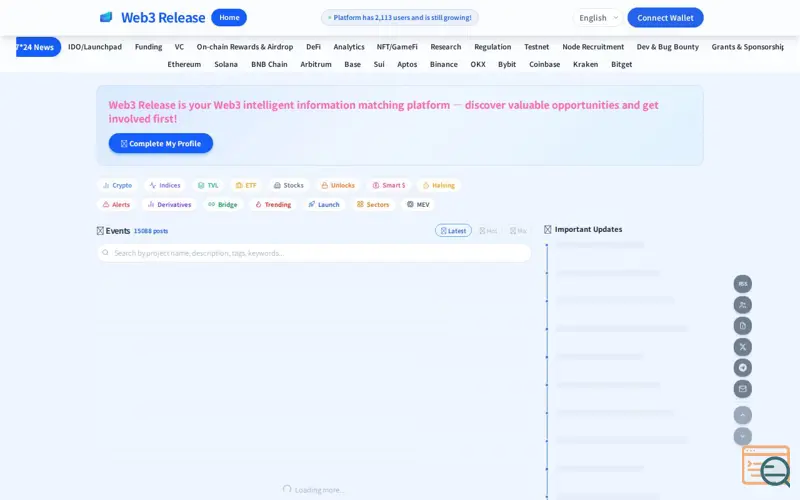Open the document floating icon
Screen dimensions: 800x500
[742, 326]
